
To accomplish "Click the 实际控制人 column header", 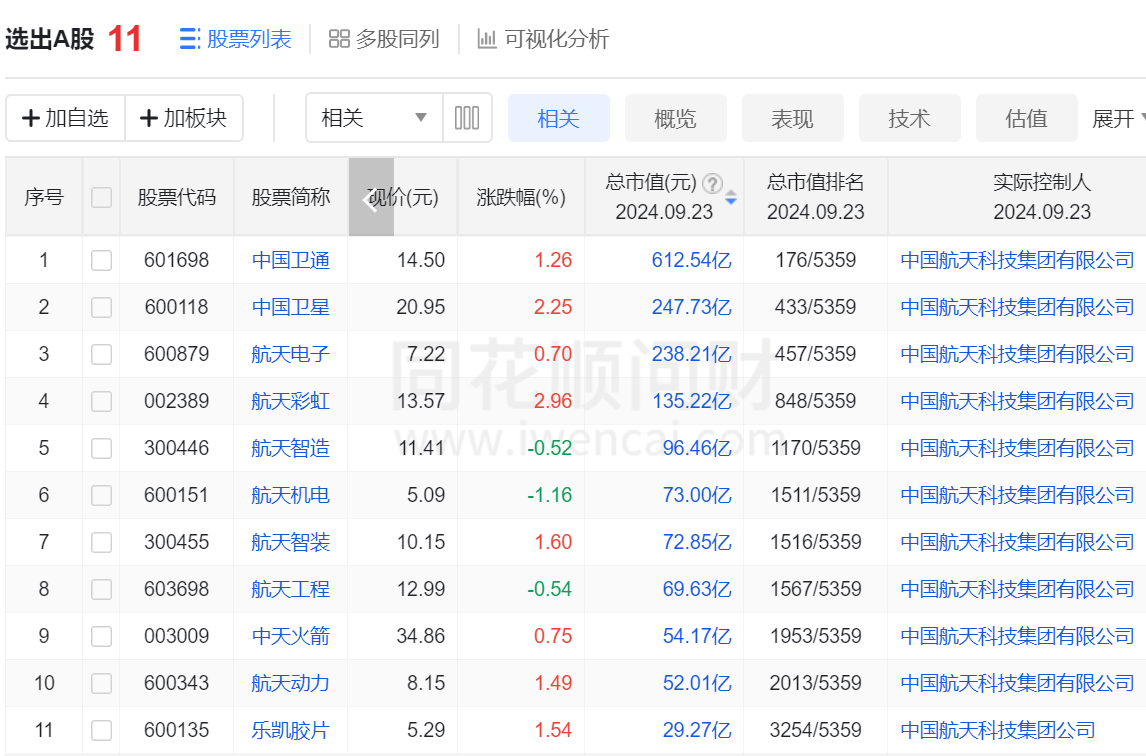I will click(1042, 197).
